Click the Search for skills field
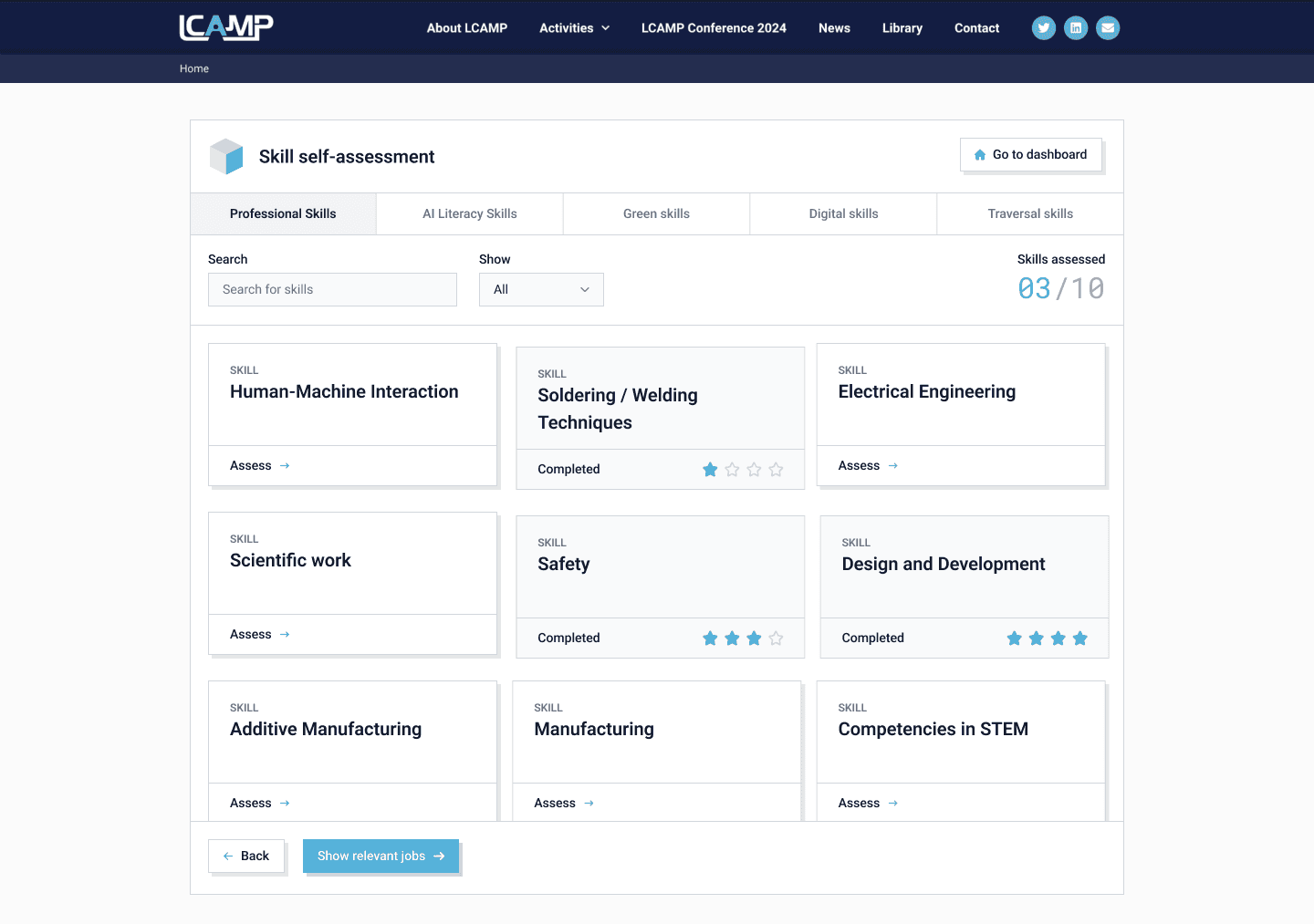 coord(332,289)
